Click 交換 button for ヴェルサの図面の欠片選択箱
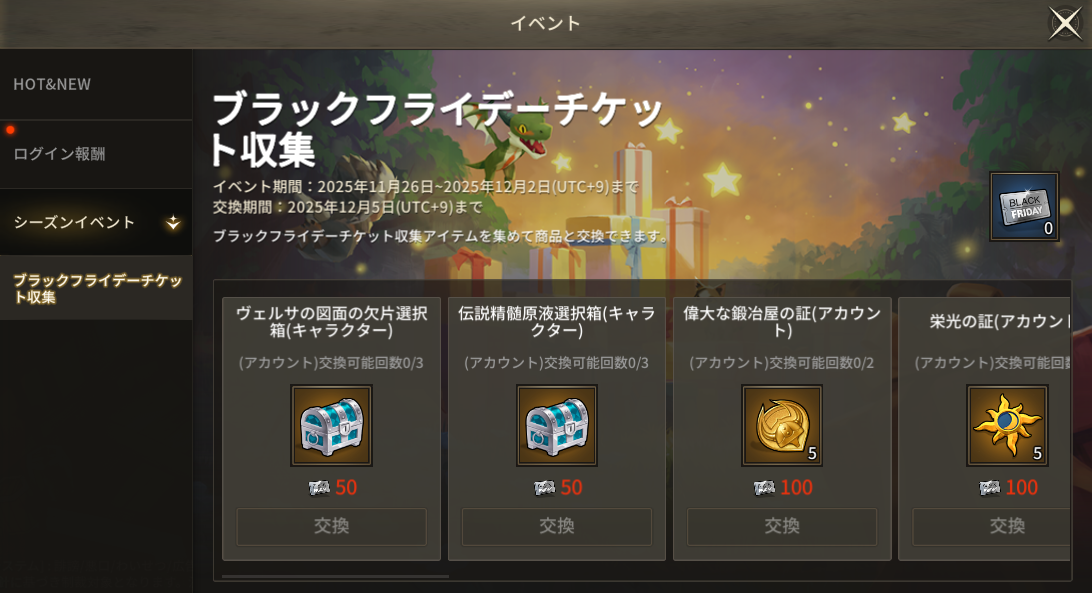 332,526
